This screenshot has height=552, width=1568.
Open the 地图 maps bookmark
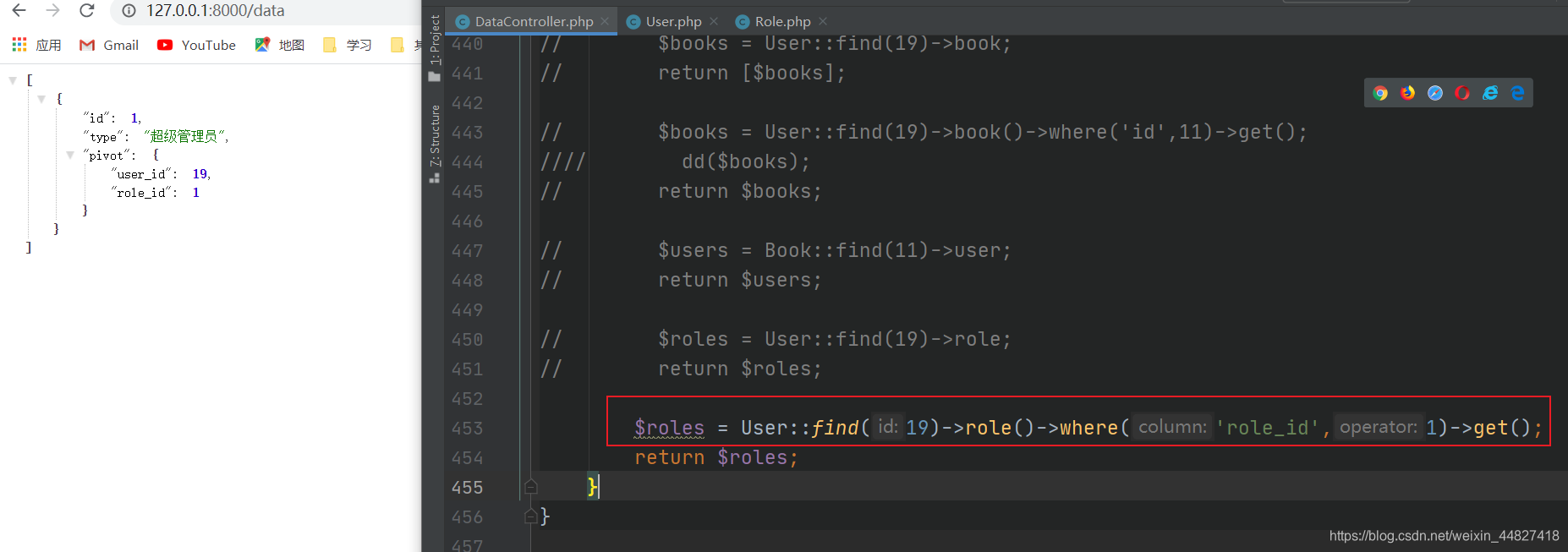(280, 45)
